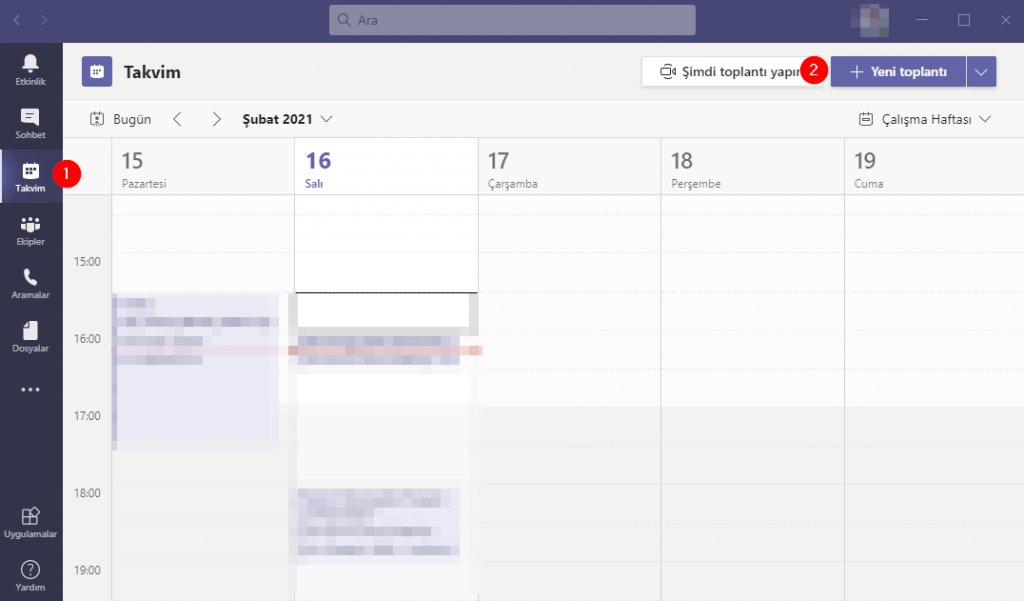
Task: Go to the next week arrow
Action: click(216, 119)
